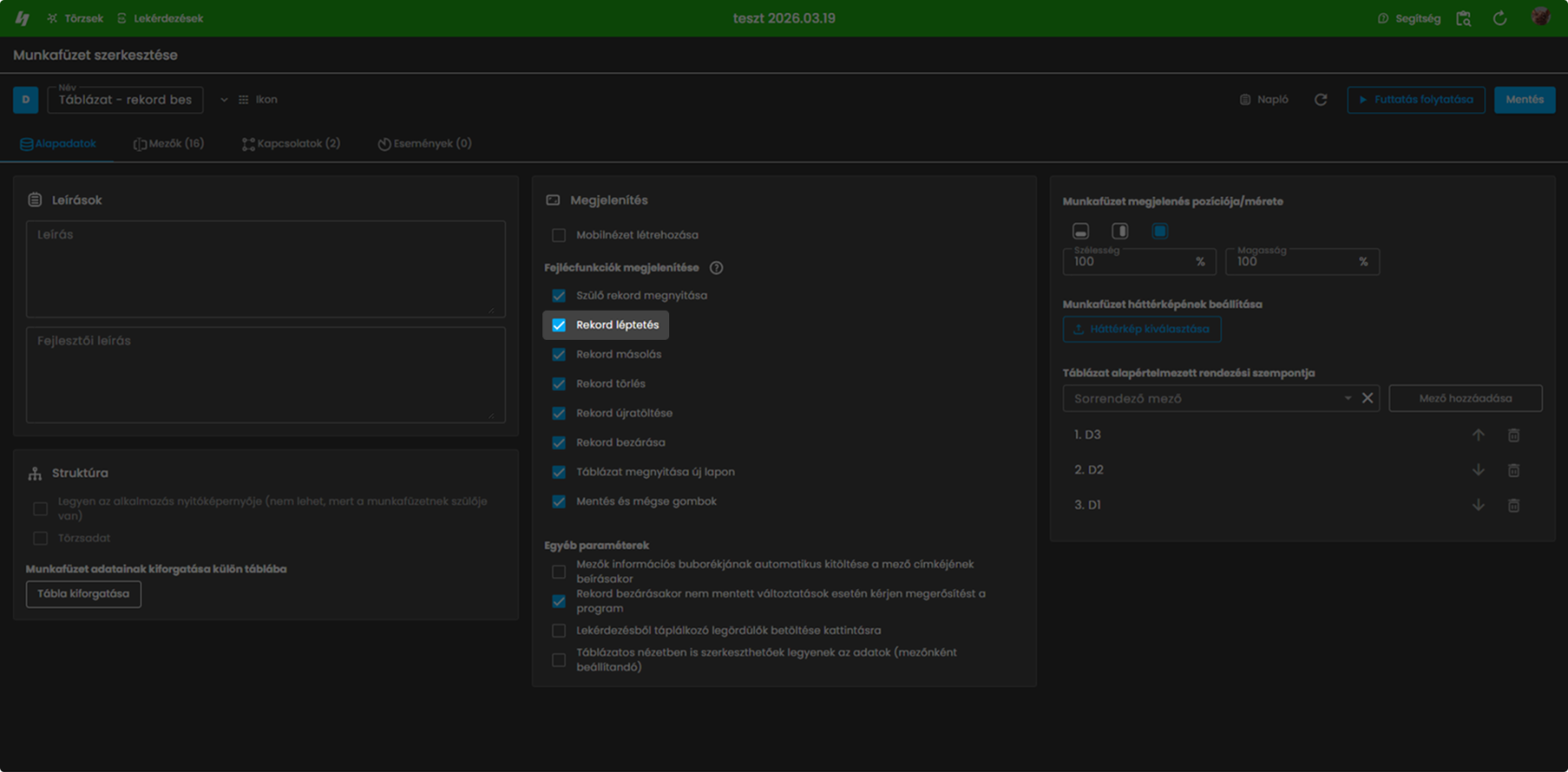Click the refresh icon next to Napló
Image resolution: width=1568 pixels, height=772 pixels.
(1321, 100)
